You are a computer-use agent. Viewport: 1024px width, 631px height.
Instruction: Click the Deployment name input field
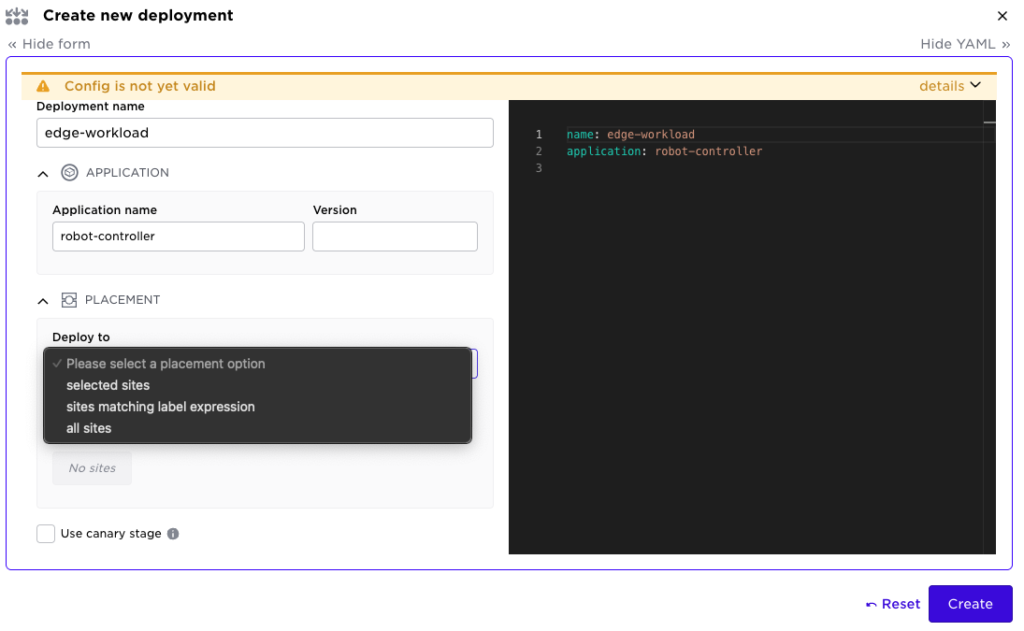pos(264,133)
